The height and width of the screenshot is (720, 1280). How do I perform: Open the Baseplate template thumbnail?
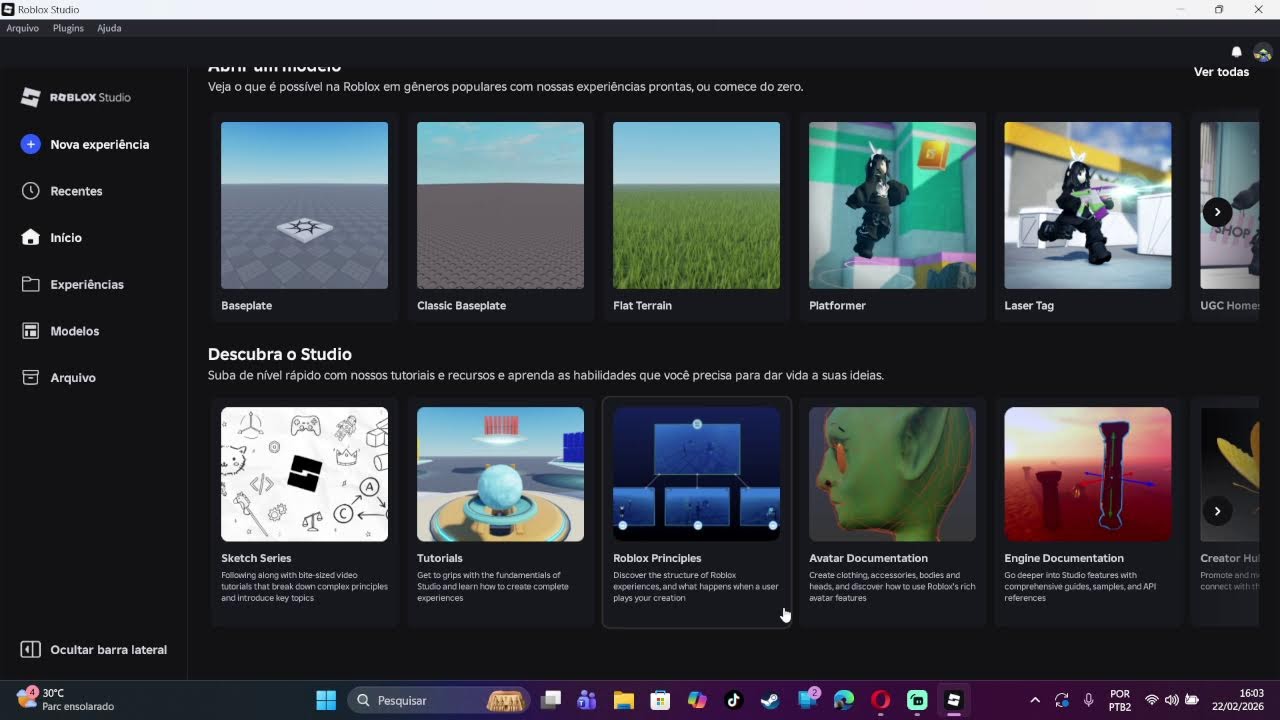click(x=304, y=205)
